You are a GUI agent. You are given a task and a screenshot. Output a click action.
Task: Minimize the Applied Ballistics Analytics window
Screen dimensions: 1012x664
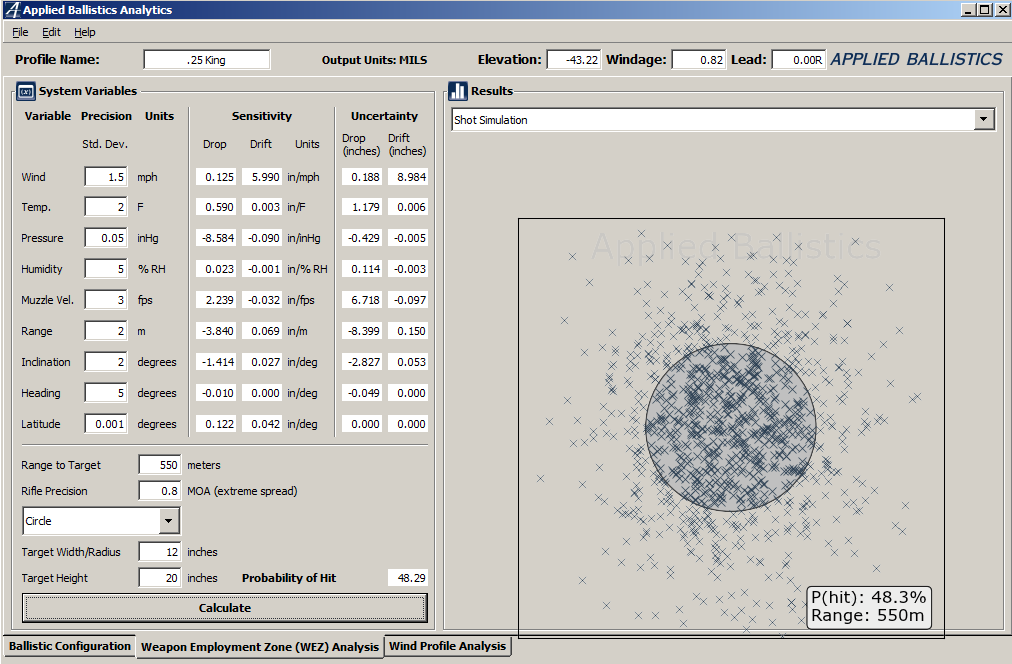click(x=969, y=10)
